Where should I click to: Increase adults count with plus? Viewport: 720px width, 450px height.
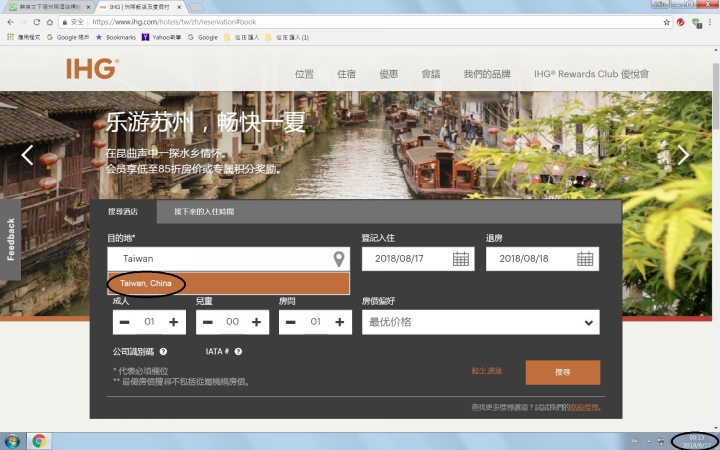click(174, 322)
